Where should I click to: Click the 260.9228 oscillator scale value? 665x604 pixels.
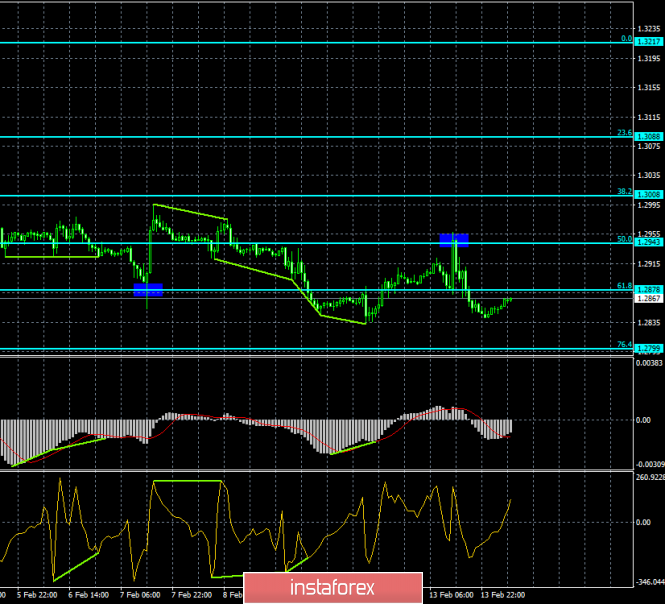648,476
